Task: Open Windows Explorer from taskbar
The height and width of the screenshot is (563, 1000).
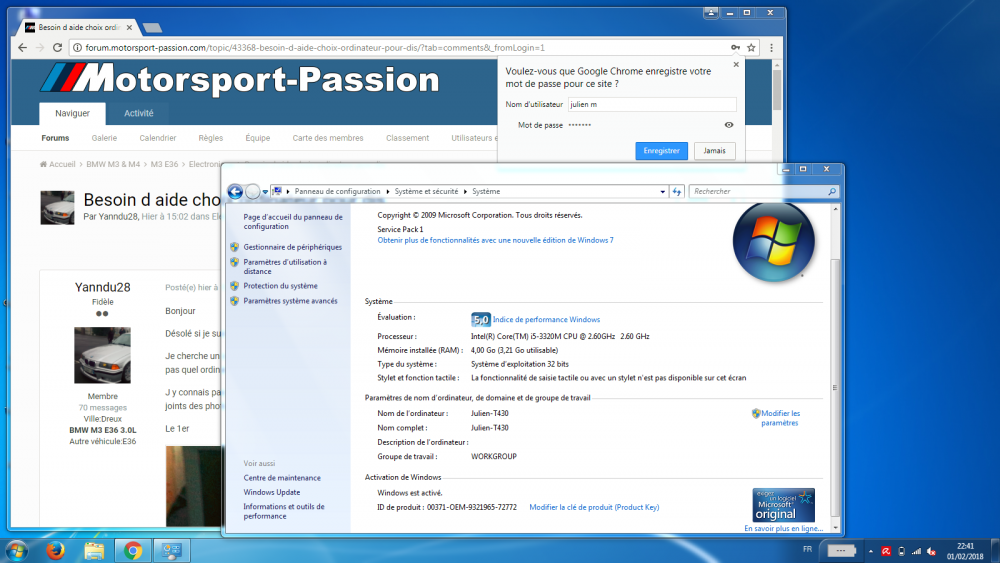Action: click(x=94, y=550)
